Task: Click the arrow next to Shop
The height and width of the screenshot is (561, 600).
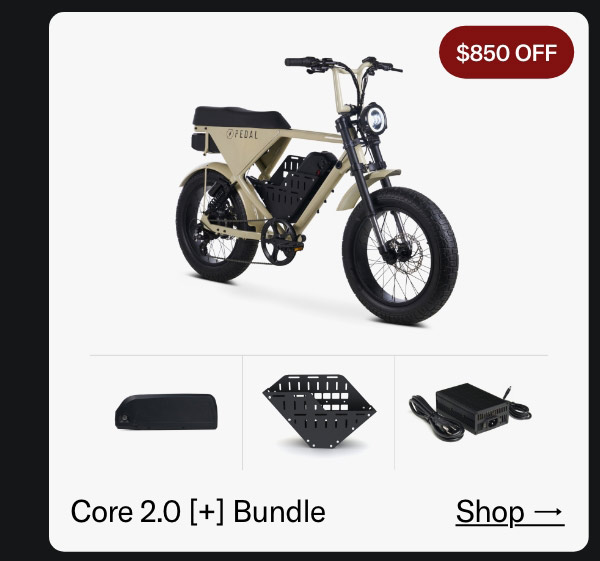Action: (x=549, y=512)
